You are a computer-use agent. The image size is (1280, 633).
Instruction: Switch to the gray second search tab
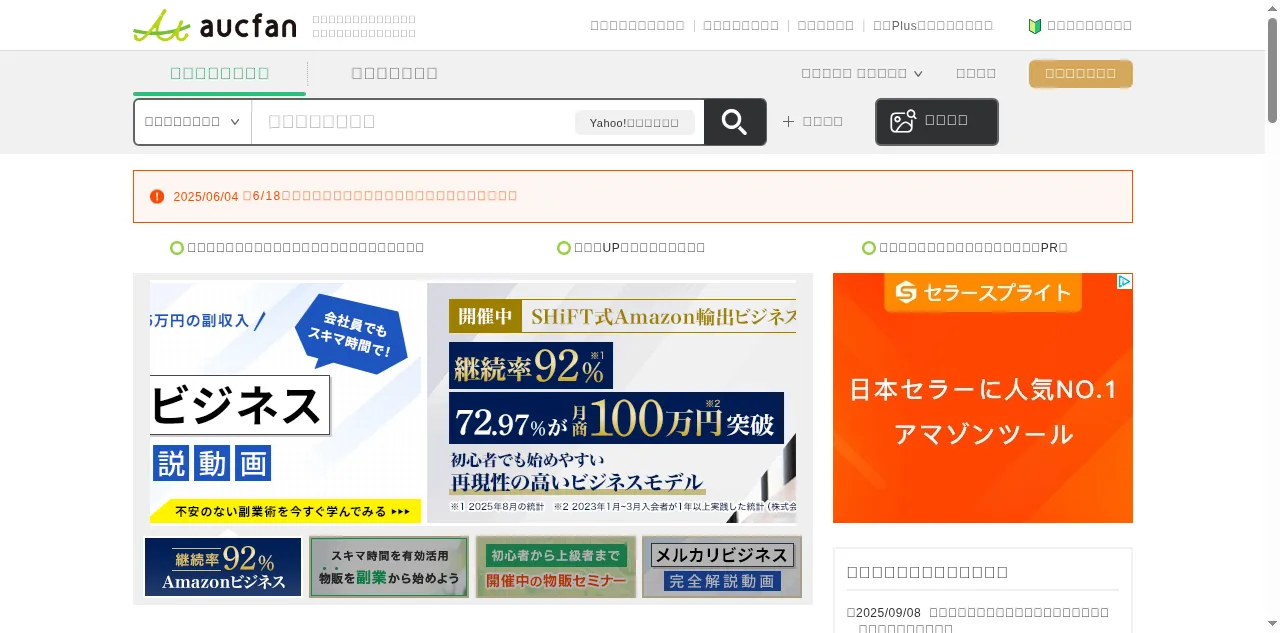pyautogui.click(x=394, y=73)
